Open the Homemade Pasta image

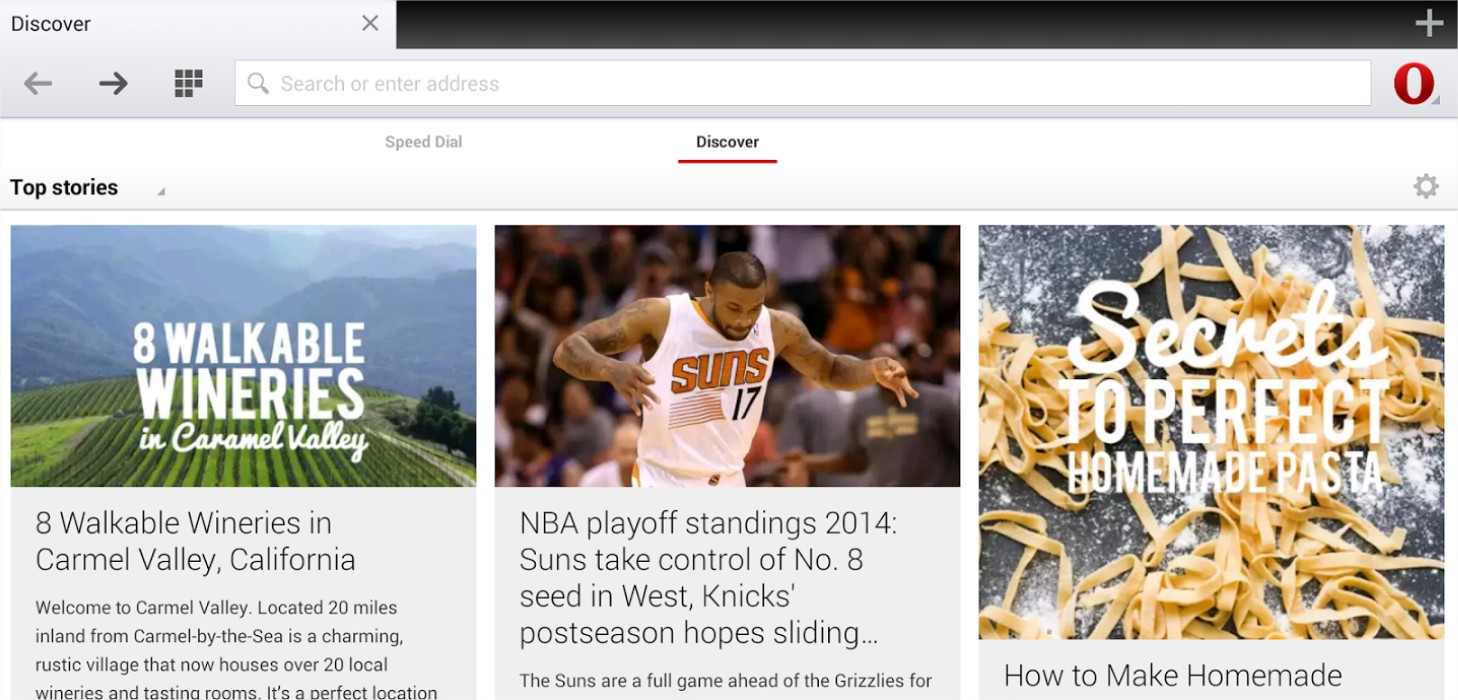click(1211, 431)
